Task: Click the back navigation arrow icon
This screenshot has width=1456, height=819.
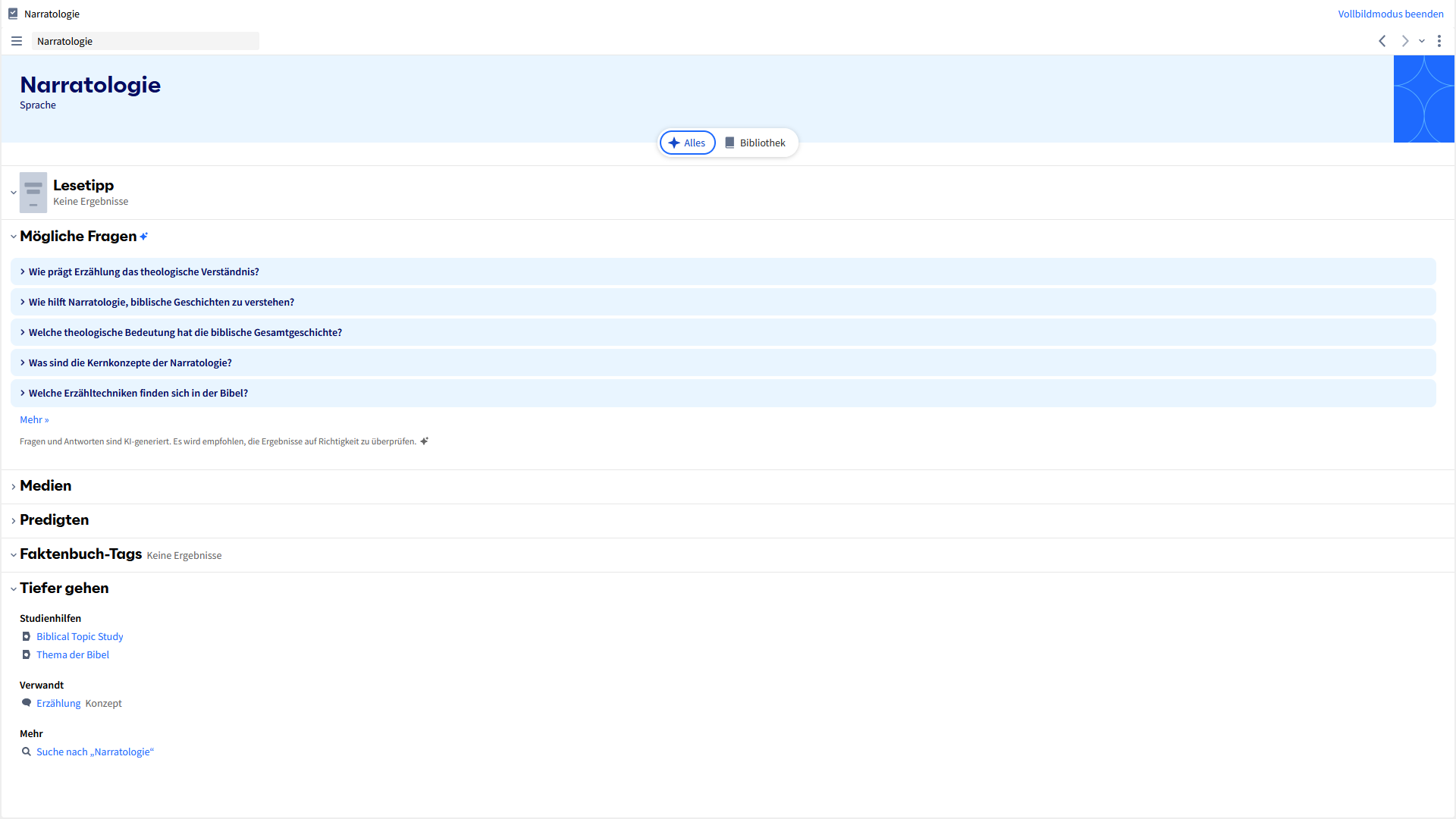Action: (1382, 41)
